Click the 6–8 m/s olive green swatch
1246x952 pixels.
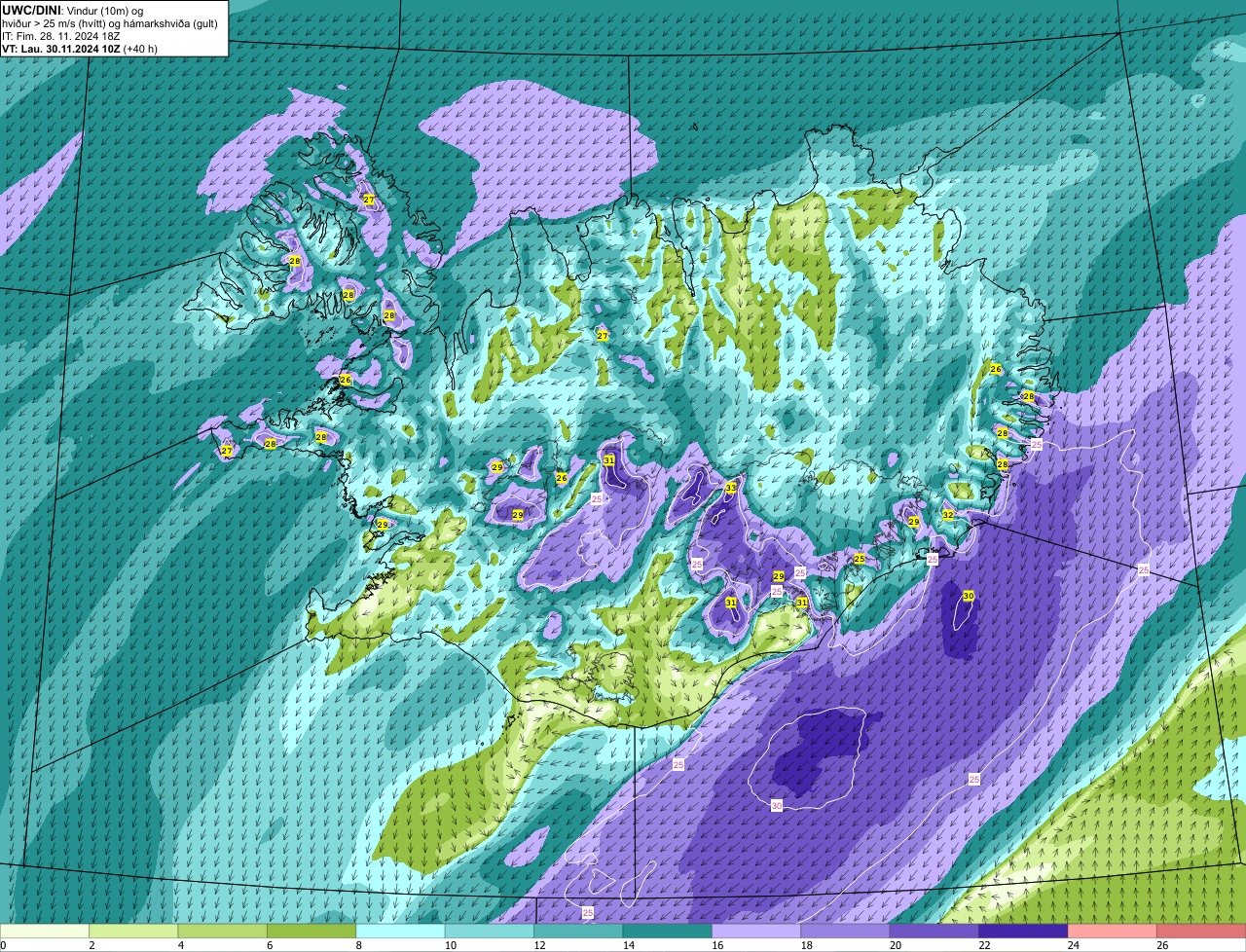pos(311,932)
